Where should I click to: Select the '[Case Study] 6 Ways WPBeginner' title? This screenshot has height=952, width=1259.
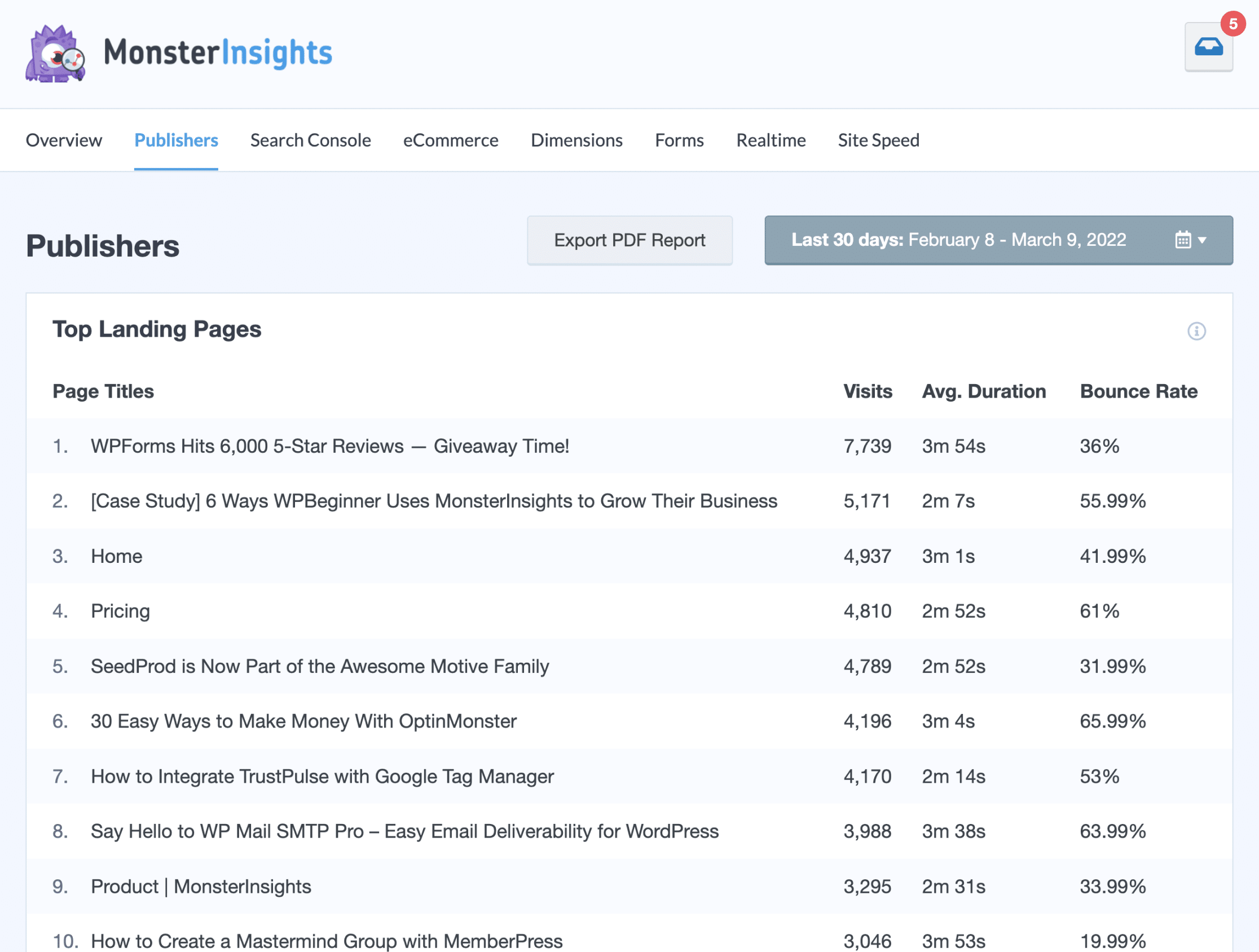(x=434, y=501)
